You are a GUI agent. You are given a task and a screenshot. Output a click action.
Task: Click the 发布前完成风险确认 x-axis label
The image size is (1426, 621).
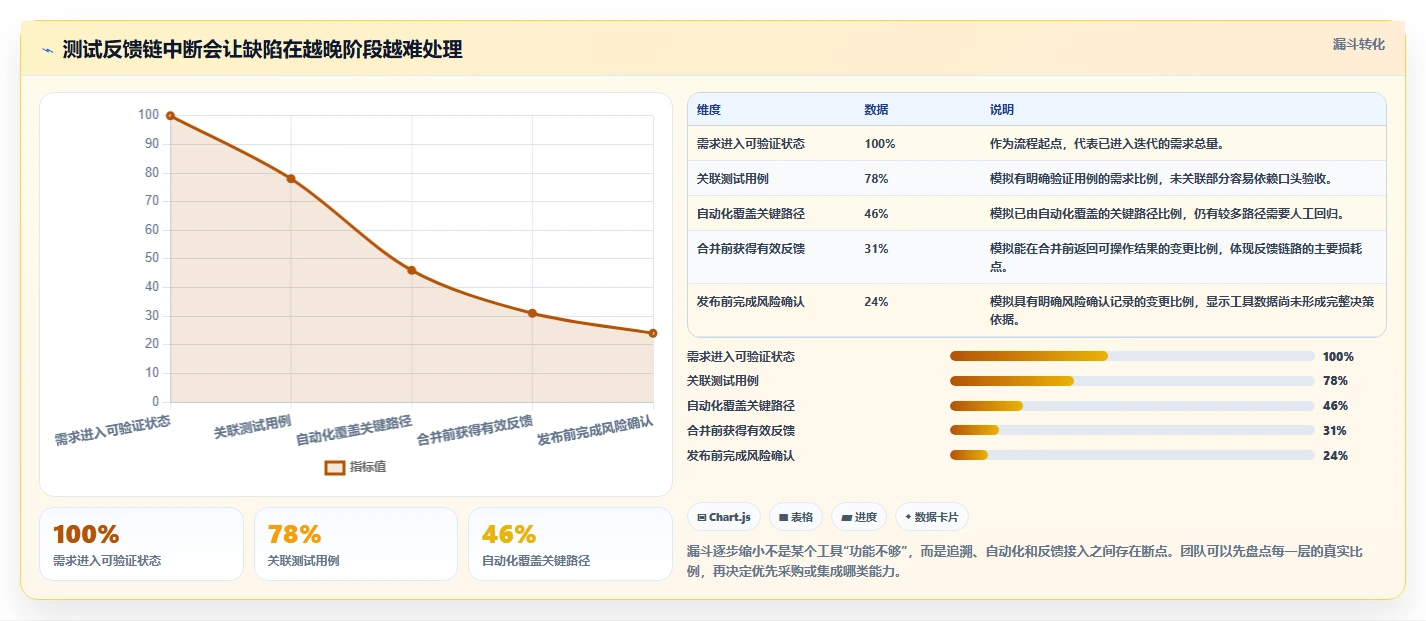click(595, 431)
